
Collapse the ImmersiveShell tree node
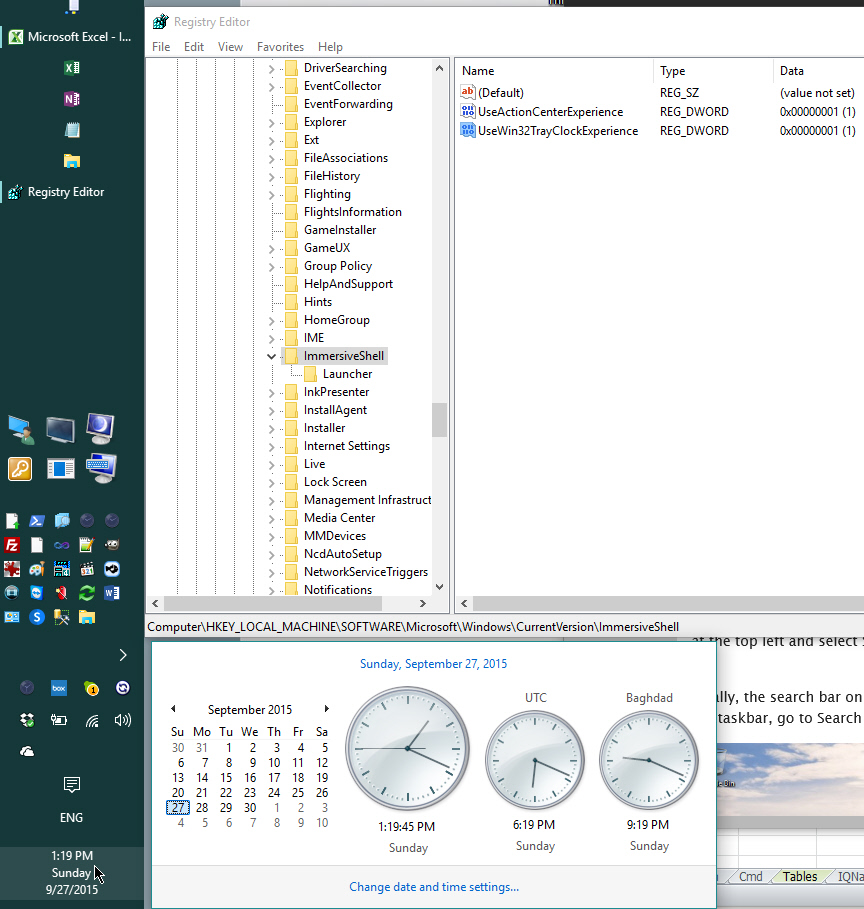point(272,356)
